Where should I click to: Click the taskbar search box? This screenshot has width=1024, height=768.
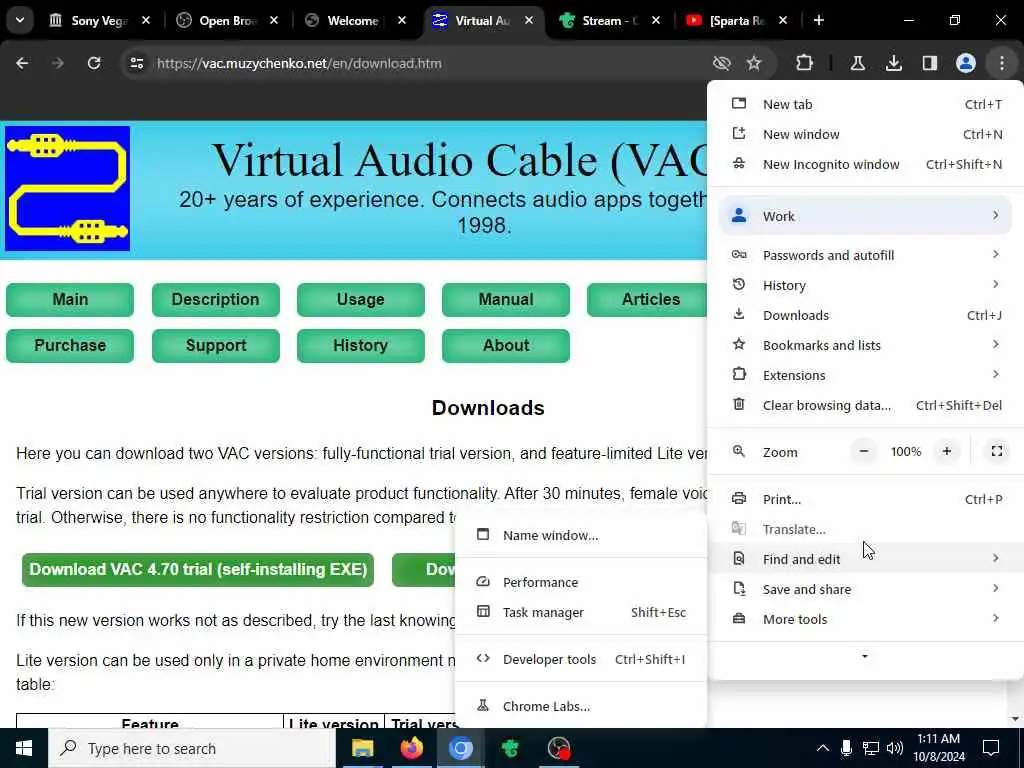click(192, 748)
